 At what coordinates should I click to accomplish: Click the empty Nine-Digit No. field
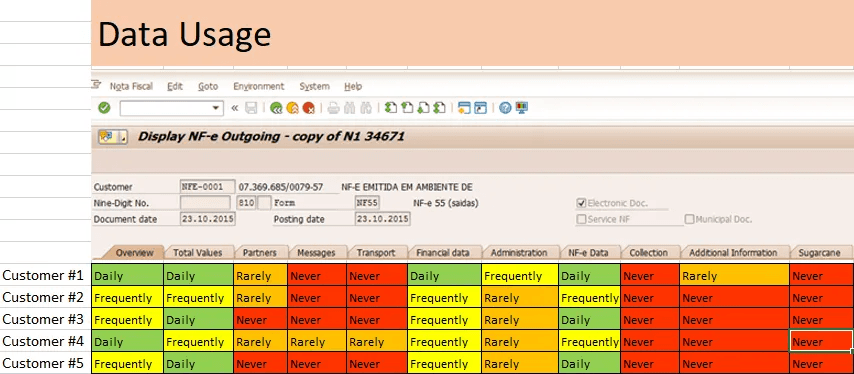(205, 203)
